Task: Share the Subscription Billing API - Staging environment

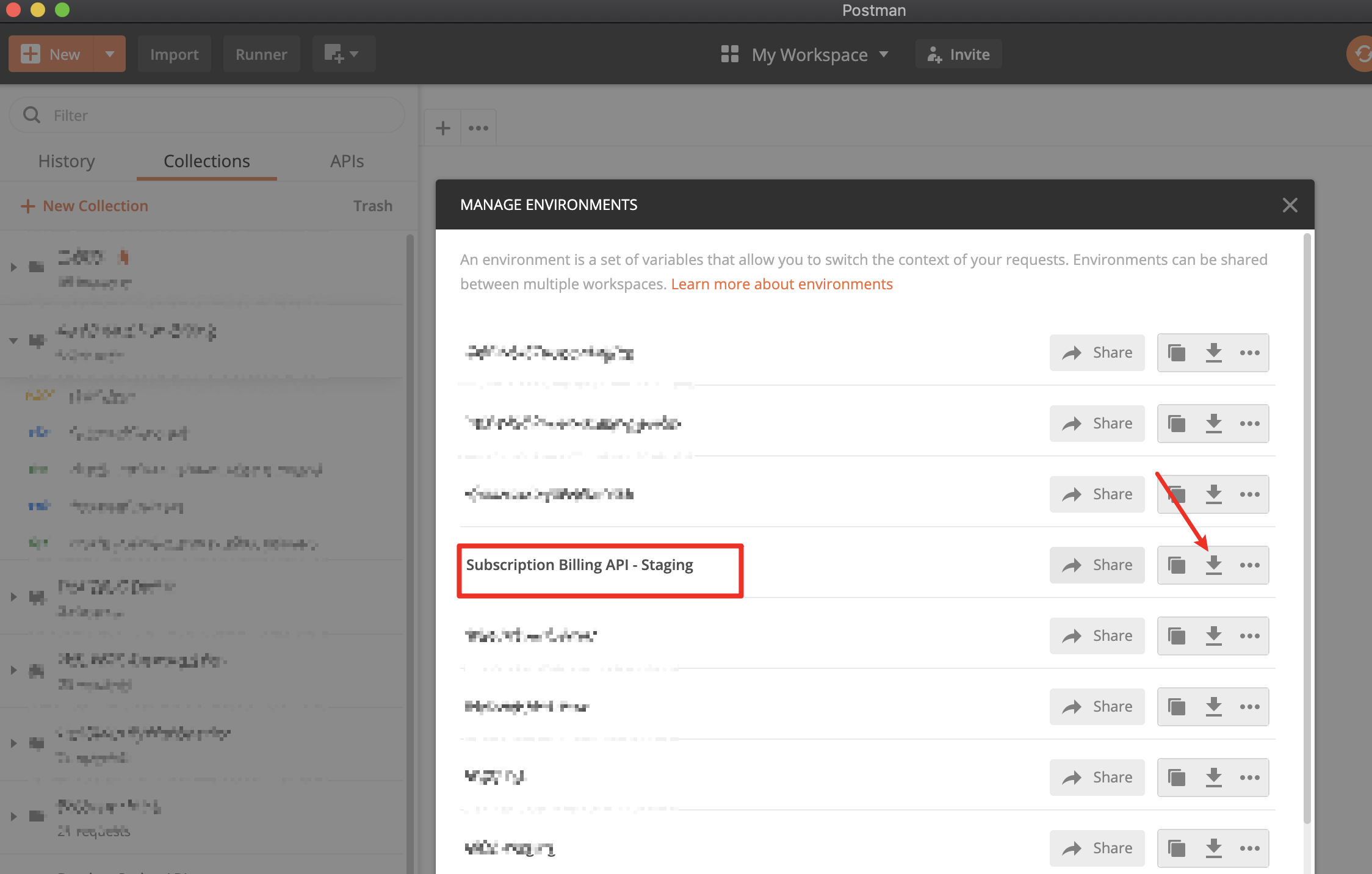Action: (x=1097, y=565)
